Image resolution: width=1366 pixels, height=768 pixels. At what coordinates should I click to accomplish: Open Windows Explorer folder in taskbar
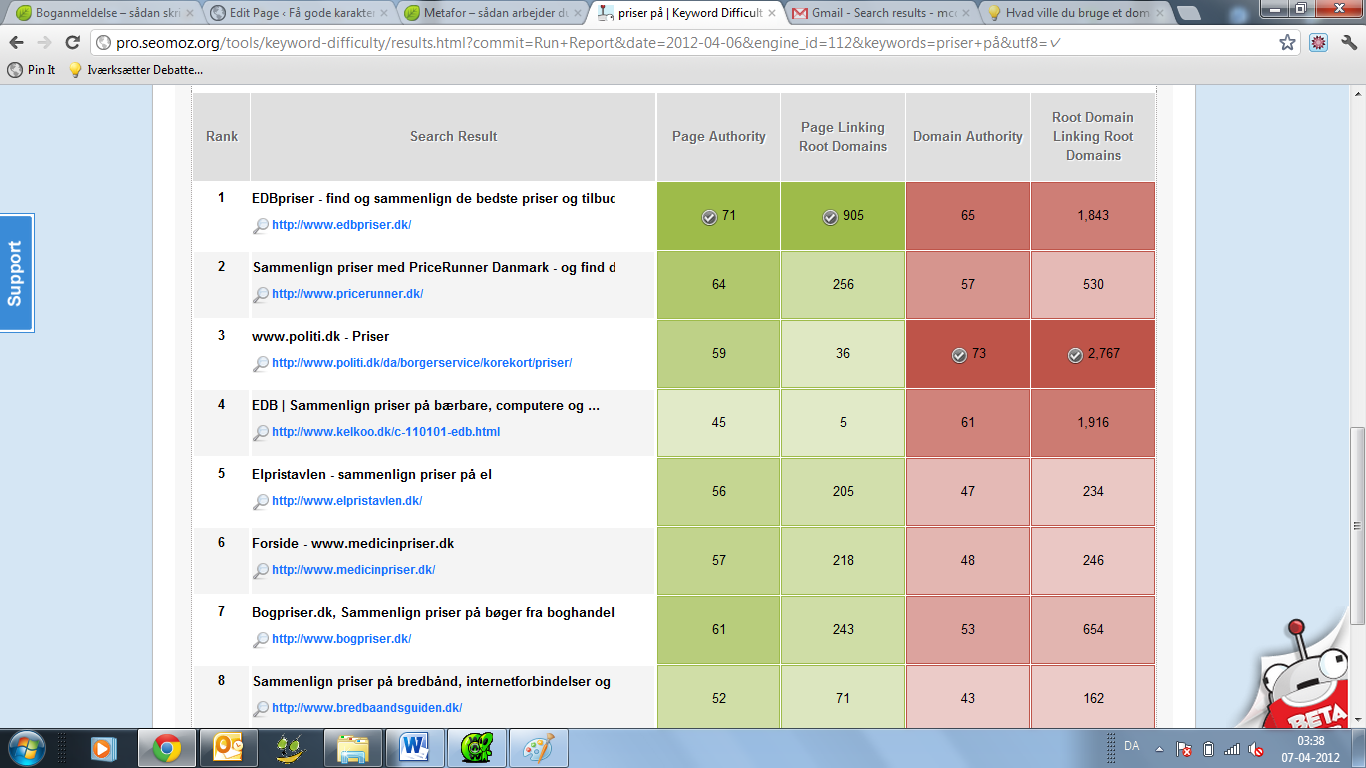[x=352, y=748]
